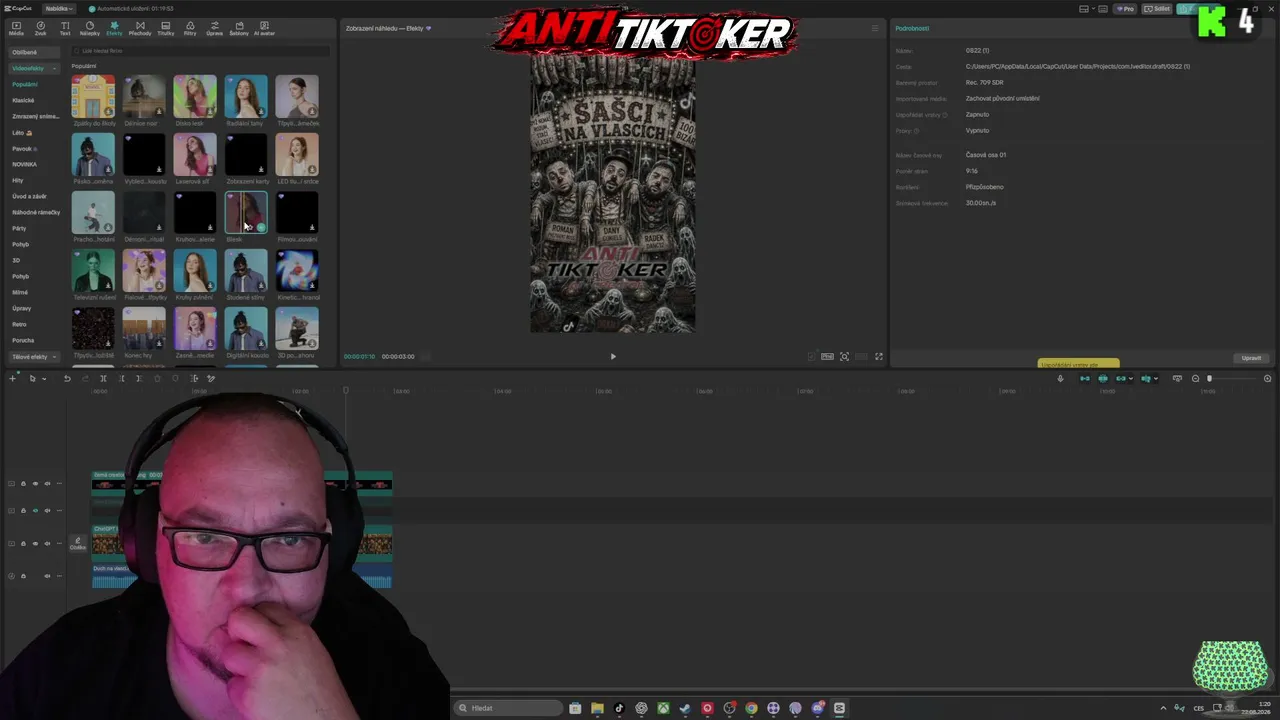Download the Radiální tahy effect
The height and width of the screenshot is (720, 1280).
pyautogui.click(x=261, y=112)
